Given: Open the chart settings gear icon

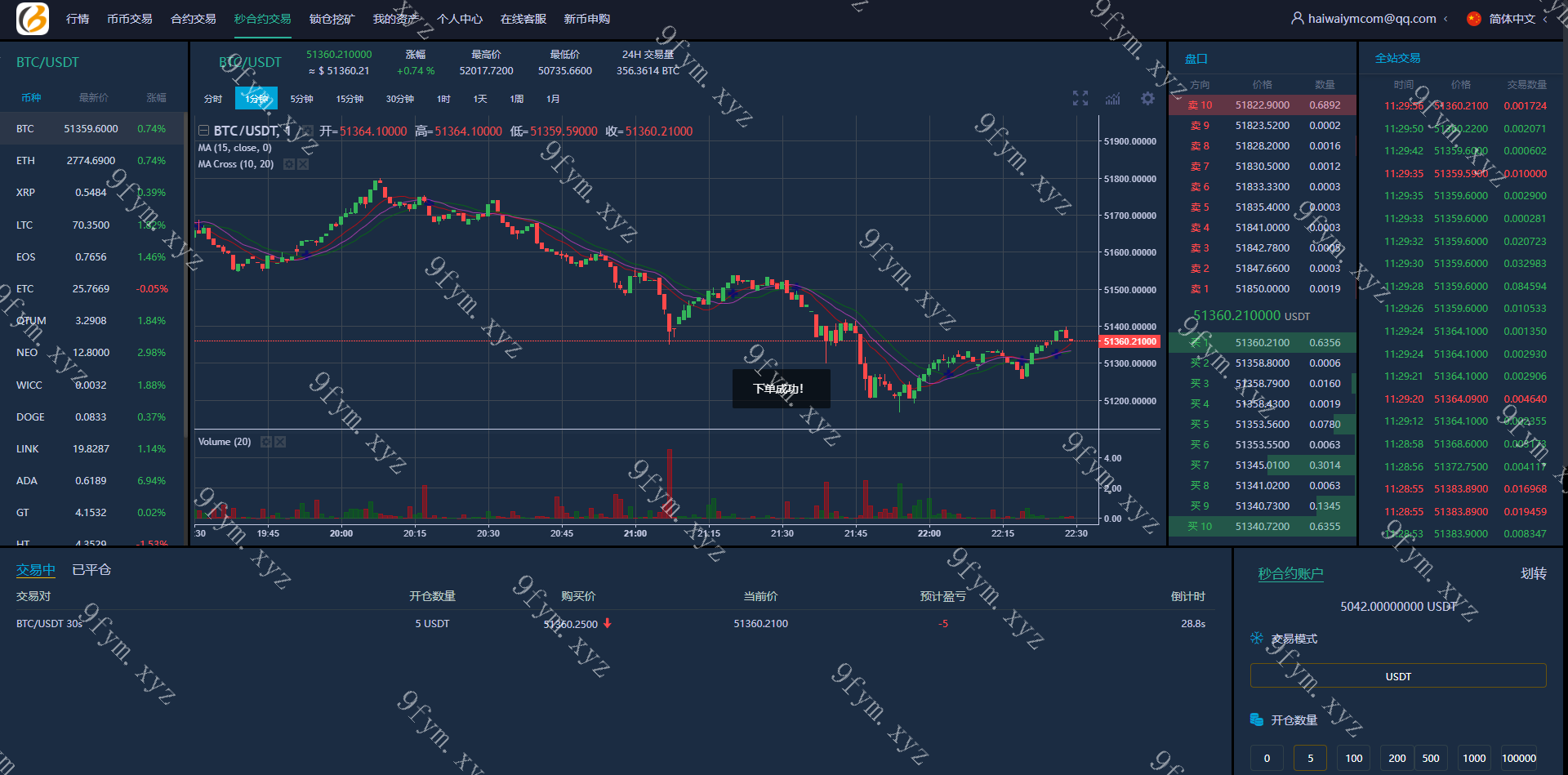Looking at the screenshot, I should [1147, 98].
